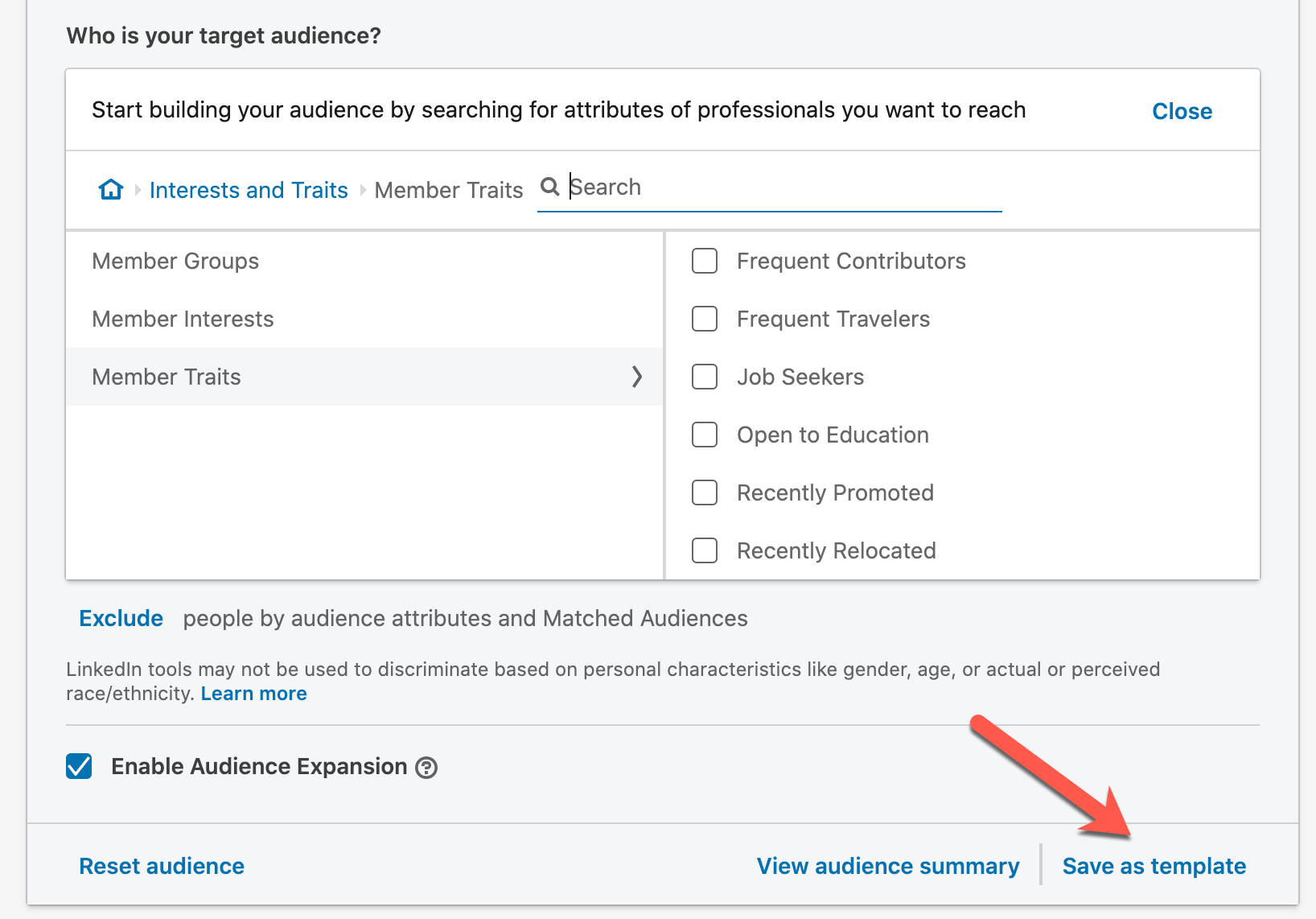Viewport: 1316px width, 919px height.
Task: Open the Member Interests category
Action: coord(364,319)
